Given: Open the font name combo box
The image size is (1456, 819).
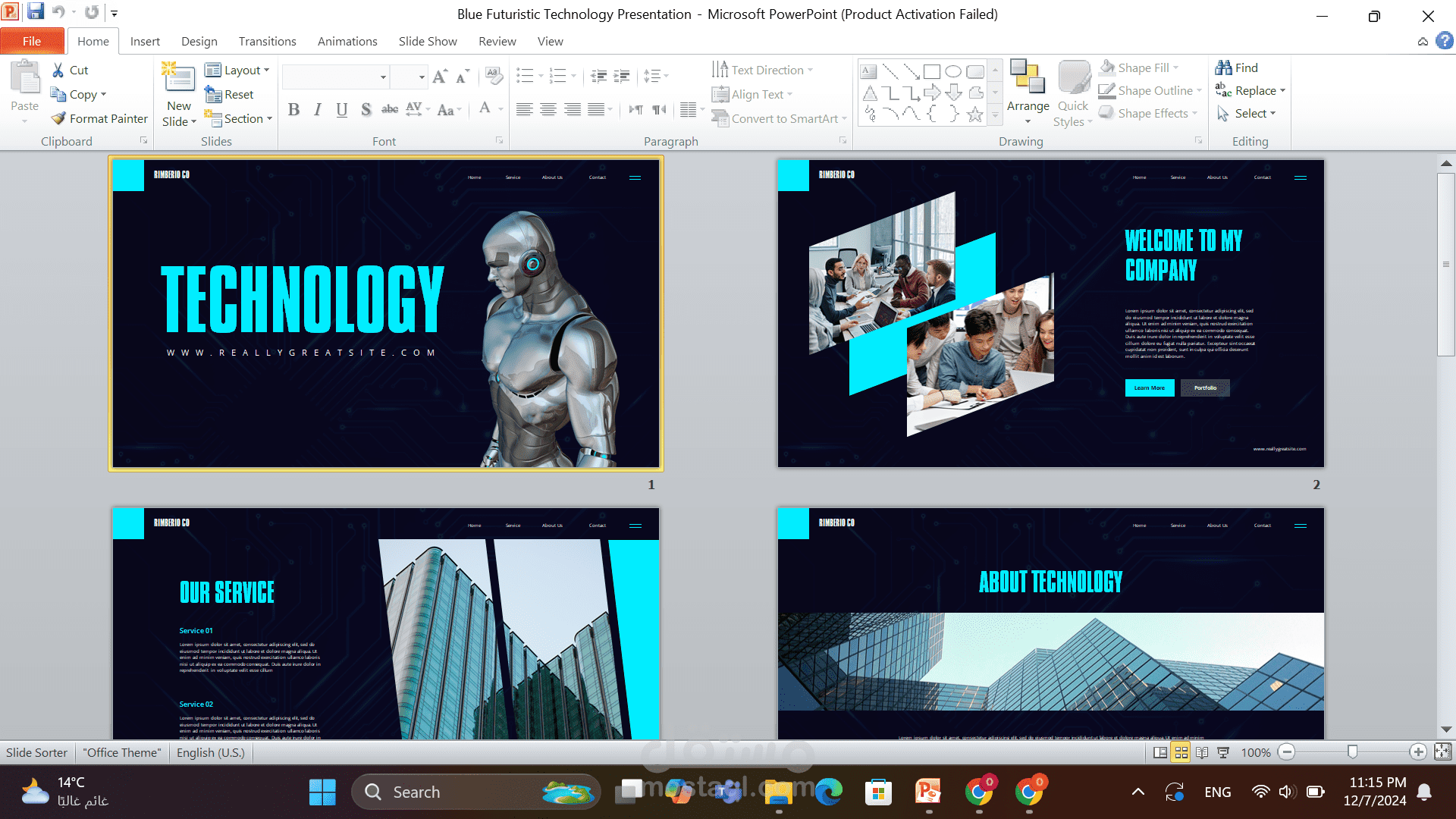Looking at the screenshot, I should tap(335, 77).
